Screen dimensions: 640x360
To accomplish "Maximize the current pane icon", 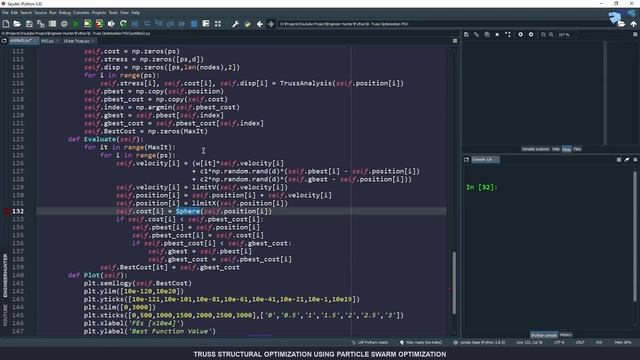I will click(206, 24).
